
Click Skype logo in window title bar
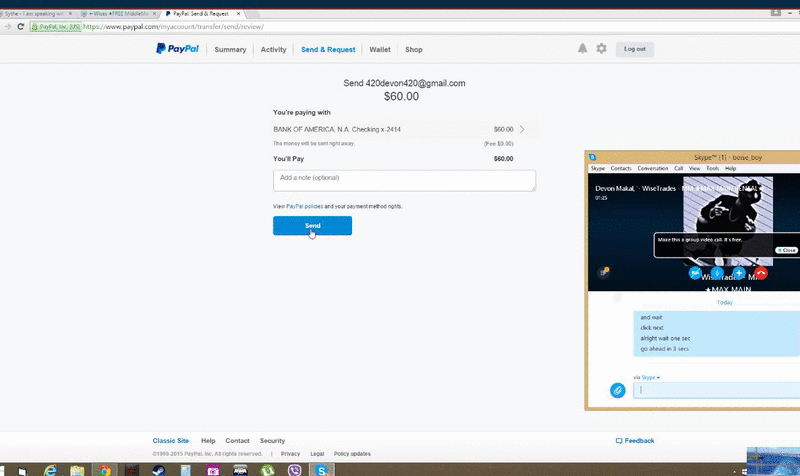(x=592, y=157)
